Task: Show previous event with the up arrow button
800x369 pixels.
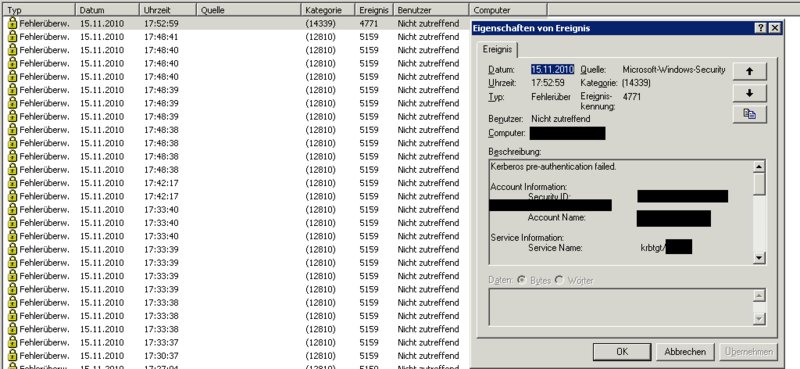Action: [749, 71]
